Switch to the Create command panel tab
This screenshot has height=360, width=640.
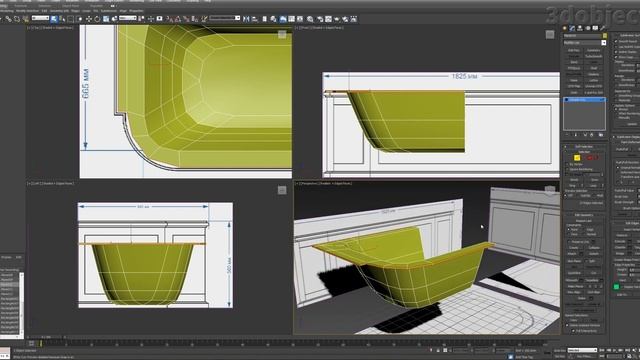coord(565,28)
